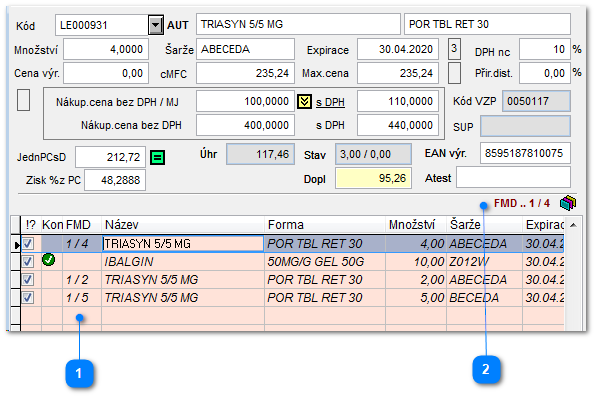
Task: Click the Kon column header
Action: click(x=52, y=225)
